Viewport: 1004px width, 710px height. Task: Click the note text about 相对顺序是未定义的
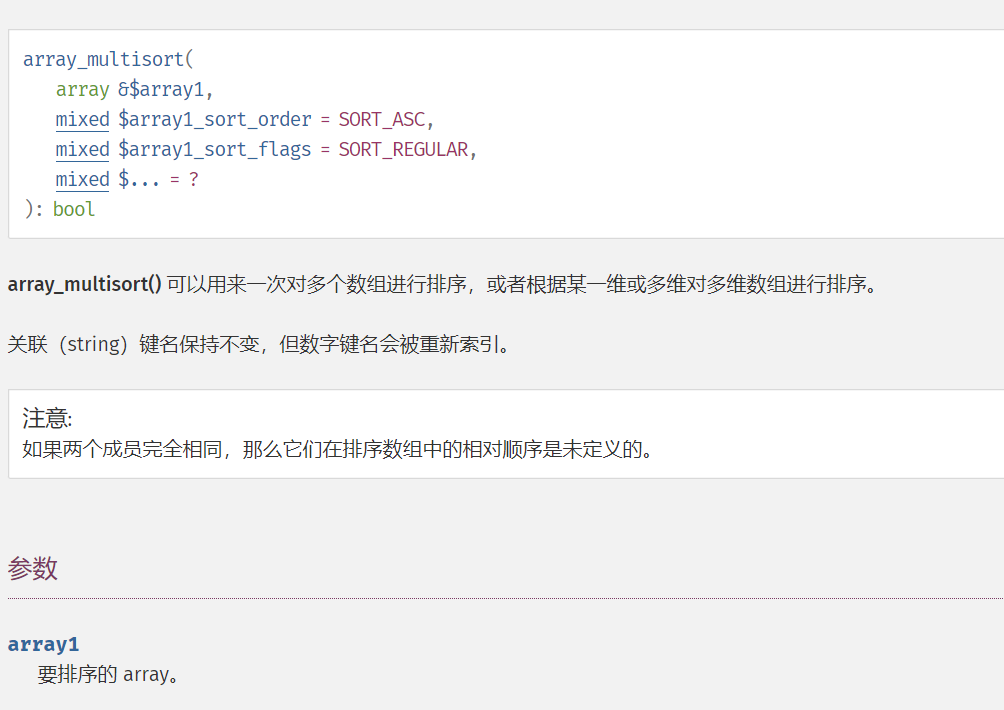(x=338, y=449)
